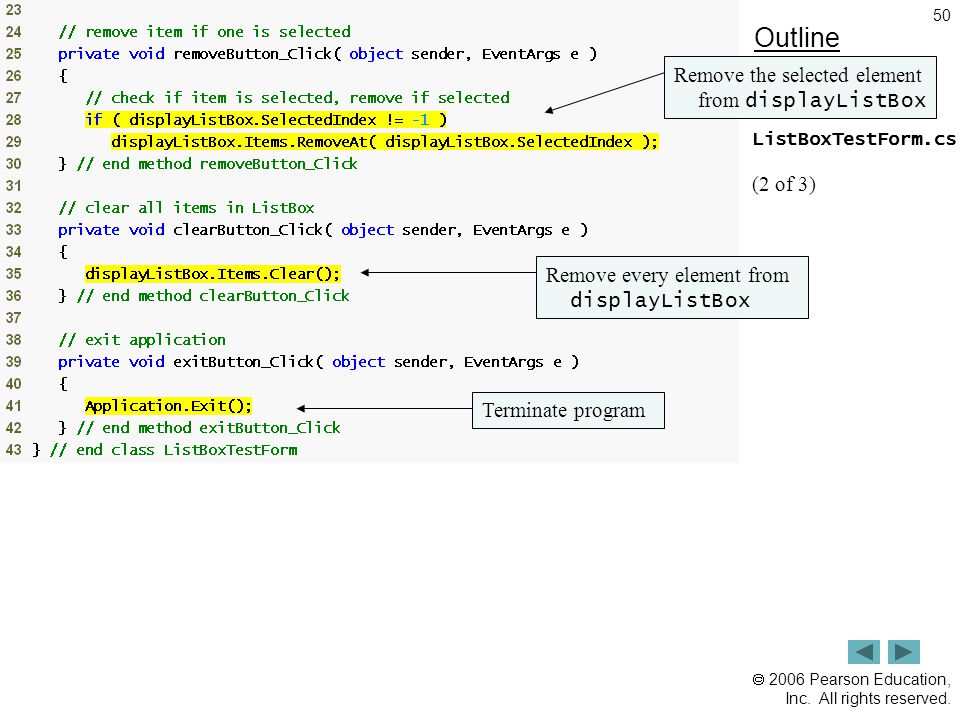960x720 pixels.
Task: Select the ListBoxTestForm.cs file name
Action: pyautogui.click(x=853, y=139)
